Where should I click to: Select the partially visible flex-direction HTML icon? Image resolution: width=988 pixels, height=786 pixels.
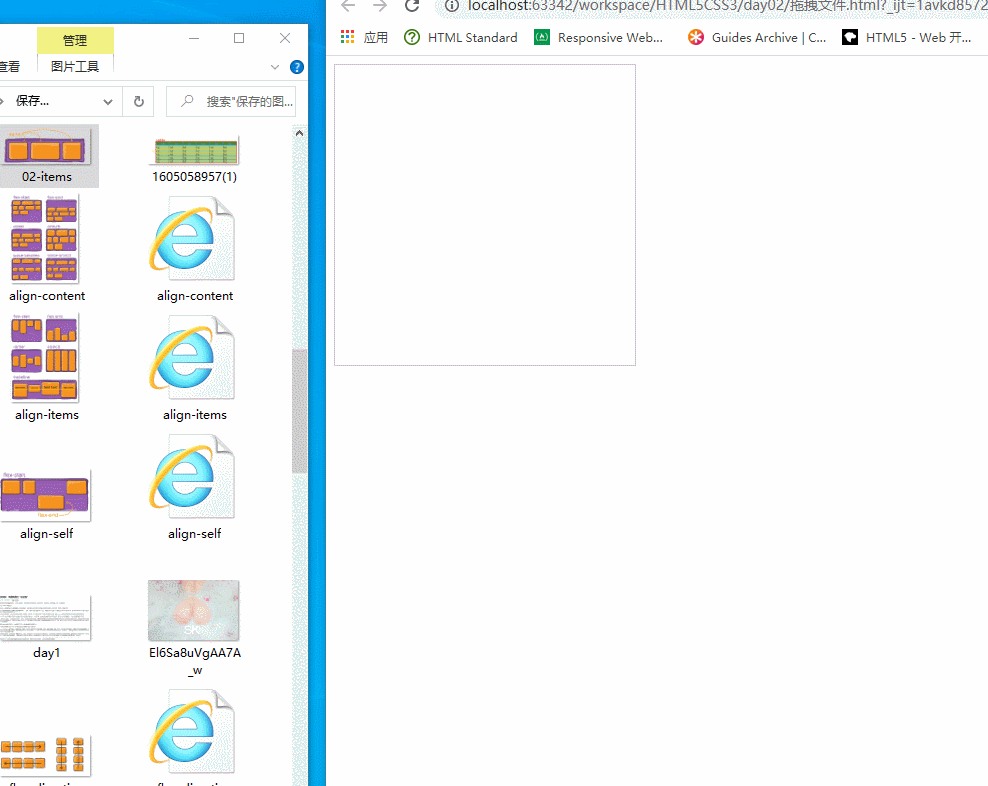tap(192, 732)
